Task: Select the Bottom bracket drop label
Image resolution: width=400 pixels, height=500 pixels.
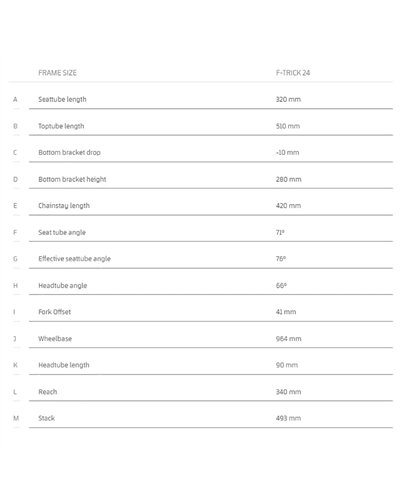Action: (69, 152)
